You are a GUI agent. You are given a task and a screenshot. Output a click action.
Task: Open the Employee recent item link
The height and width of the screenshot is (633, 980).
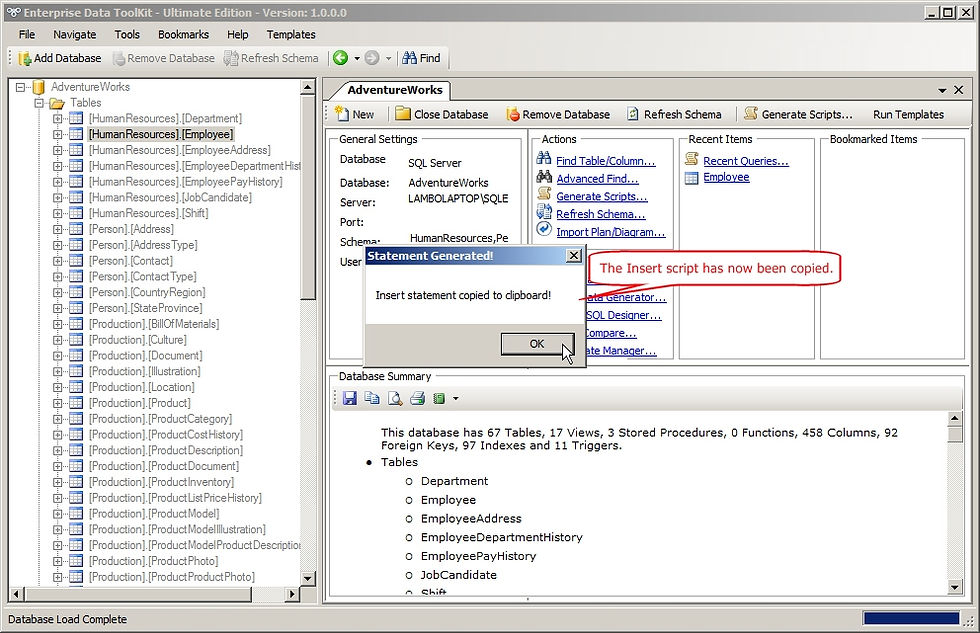[x=726, y=177]
